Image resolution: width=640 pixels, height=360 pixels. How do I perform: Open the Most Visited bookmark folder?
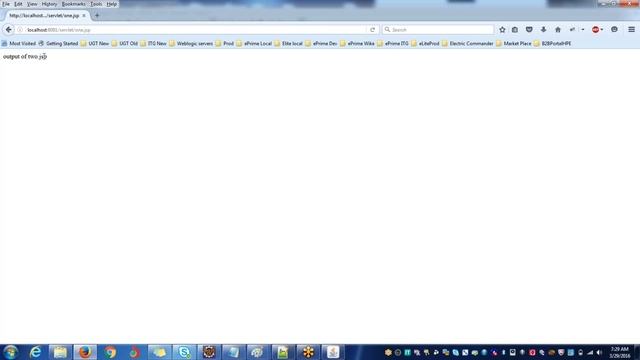[x=19, y=43]
